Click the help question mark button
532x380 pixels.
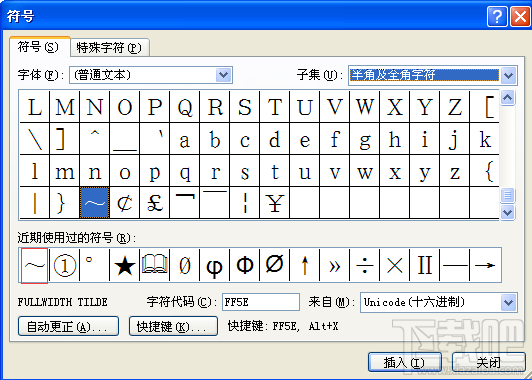pos(497,17)
